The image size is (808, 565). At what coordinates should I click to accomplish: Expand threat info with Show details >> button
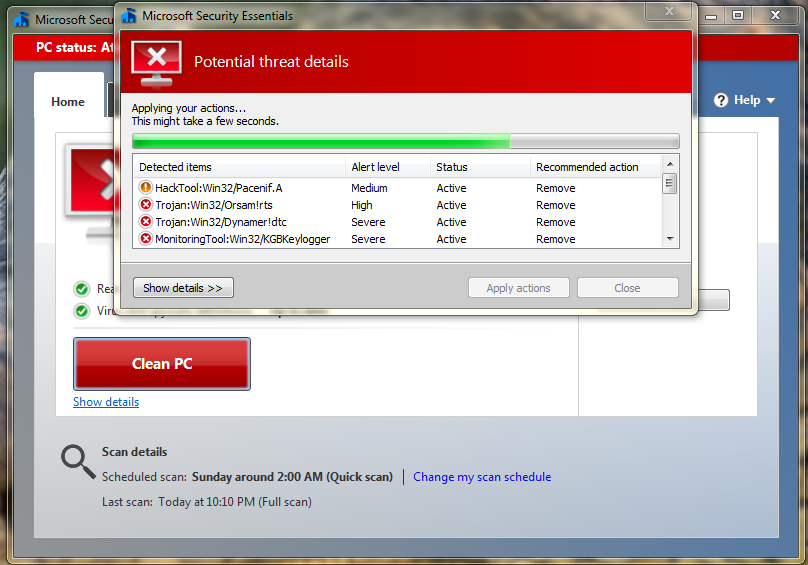(x=183, y=288)
